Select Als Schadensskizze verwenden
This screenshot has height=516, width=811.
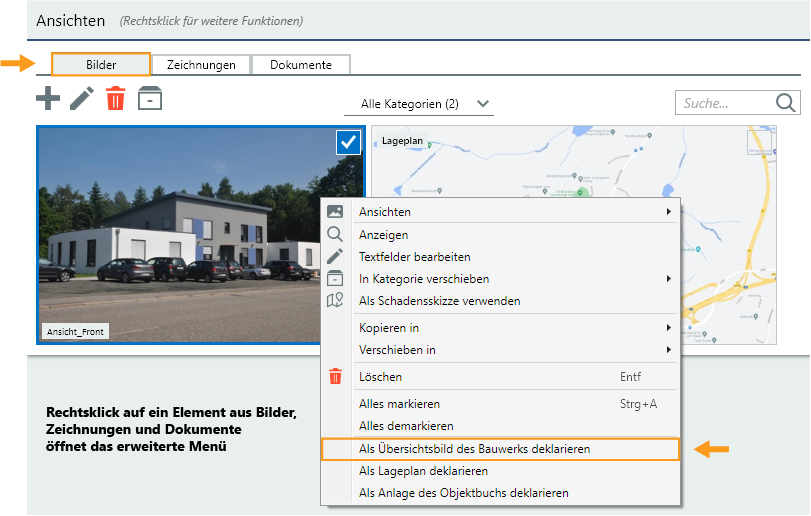(501, 301)
